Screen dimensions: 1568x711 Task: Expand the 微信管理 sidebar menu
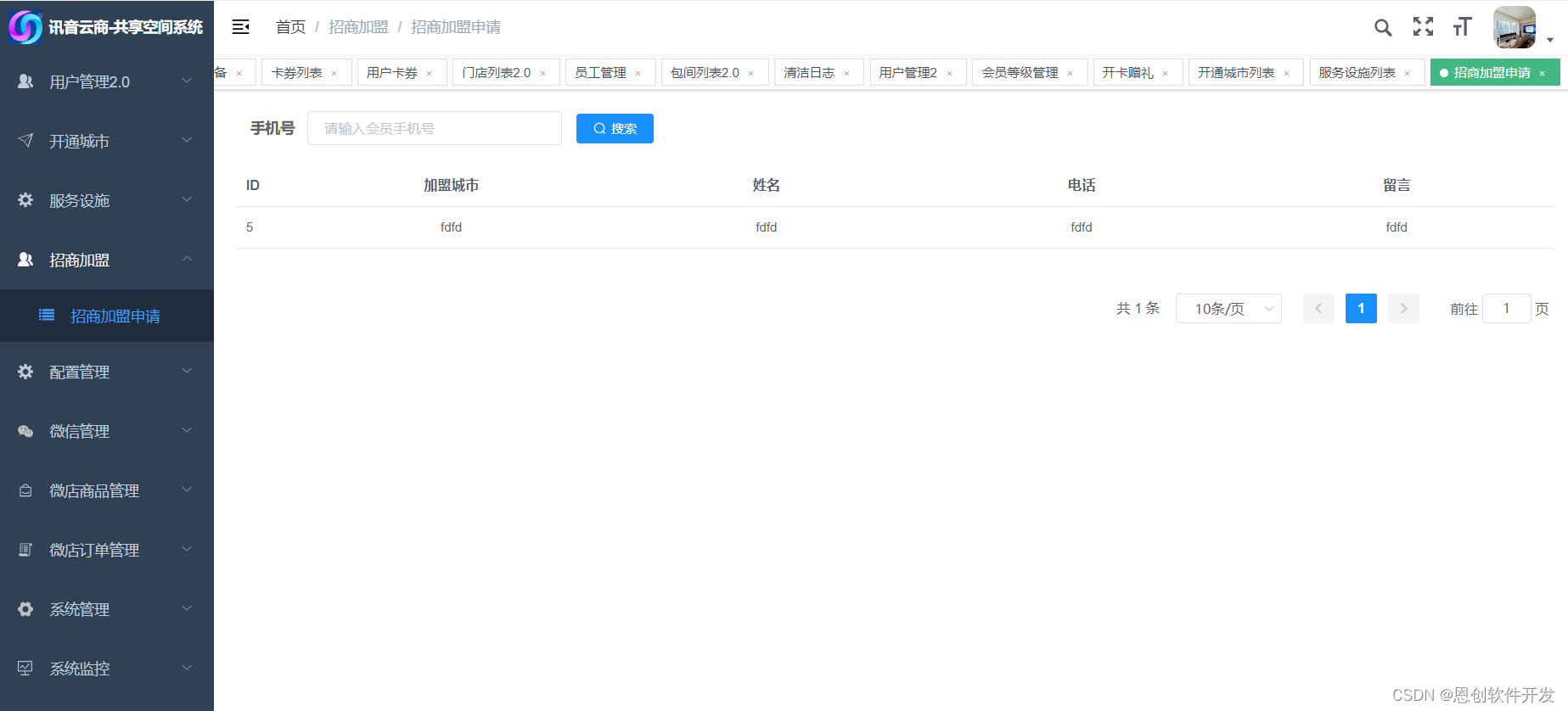tap(187, 430)
